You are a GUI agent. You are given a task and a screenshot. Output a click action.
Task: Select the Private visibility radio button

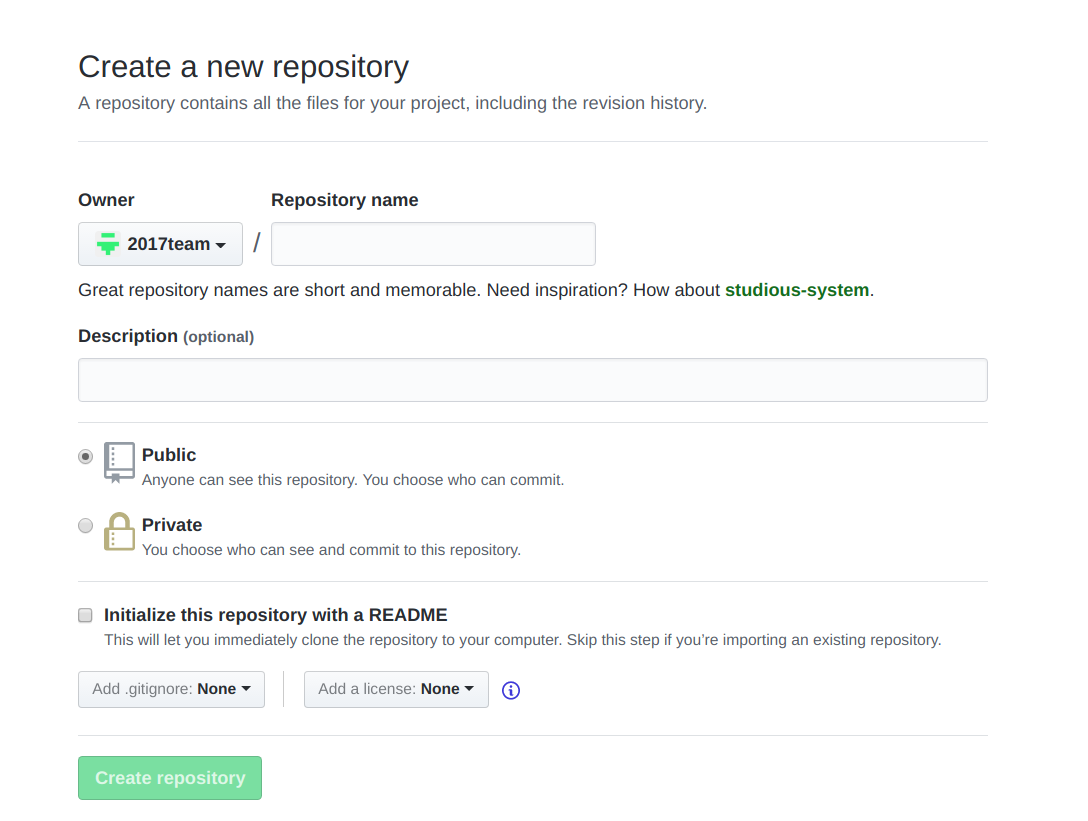pyautogui.click(x=85, y=525)
